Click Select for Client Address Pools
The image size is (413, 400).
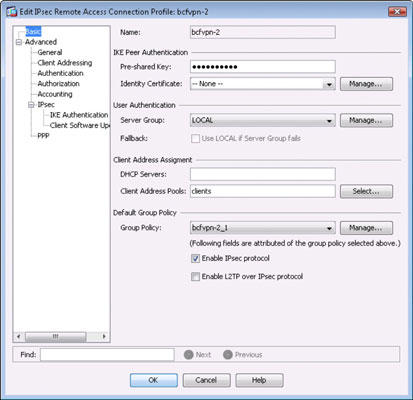tap(366, 191)
